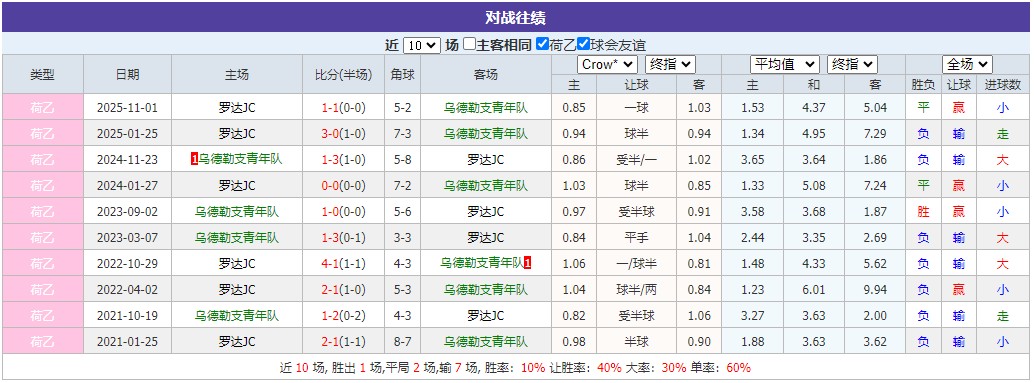
Task: Click away odds 9.94 in 2022-04-02 row
Action: click(x=875, y=289)
